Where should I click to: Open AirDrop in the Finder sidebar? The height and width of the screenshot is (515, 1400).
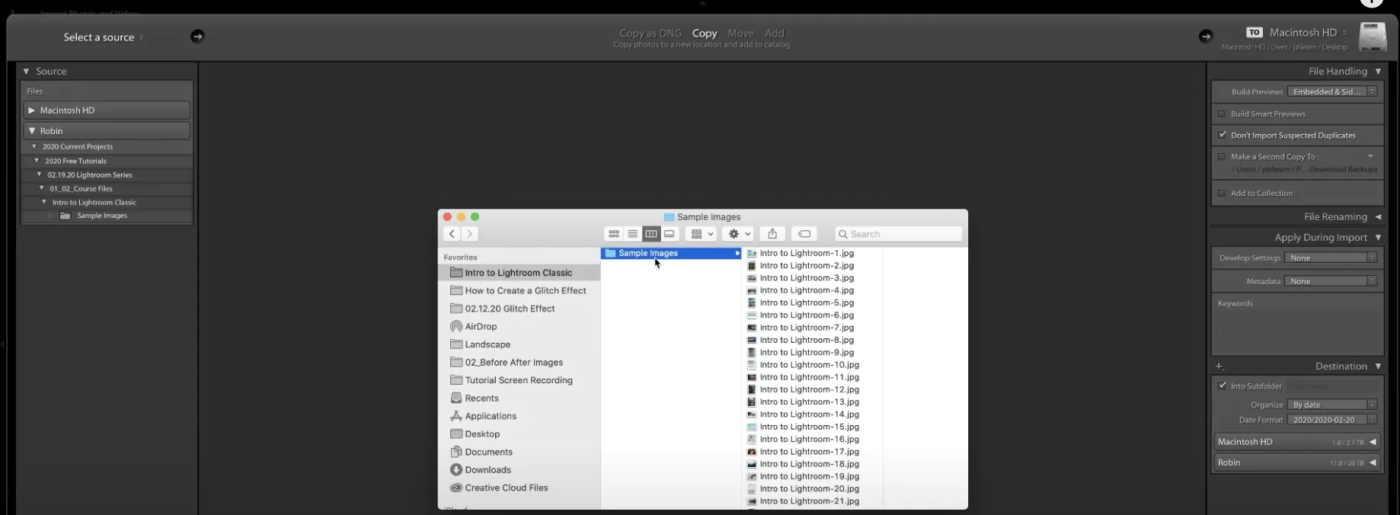click(480, 327)
